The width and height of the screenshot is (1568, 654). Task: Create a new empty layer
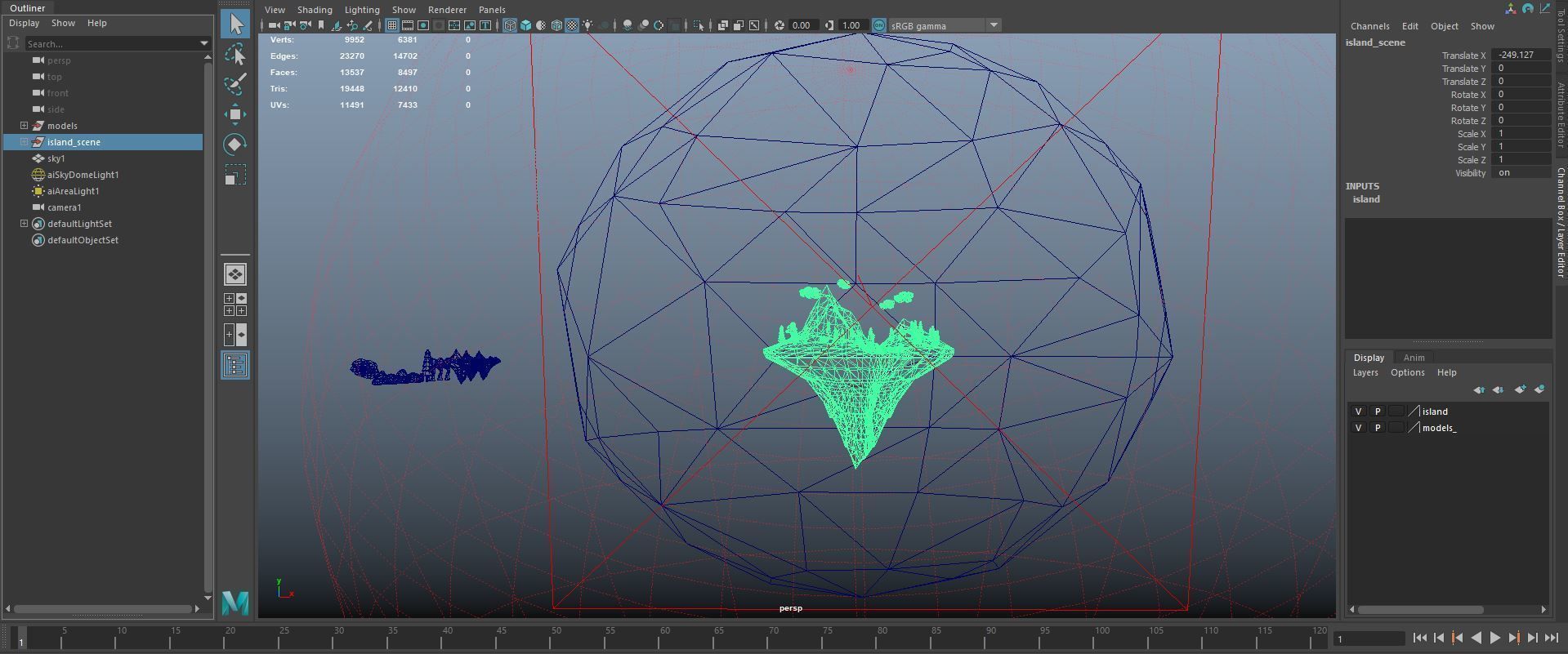coord(1520,389)
